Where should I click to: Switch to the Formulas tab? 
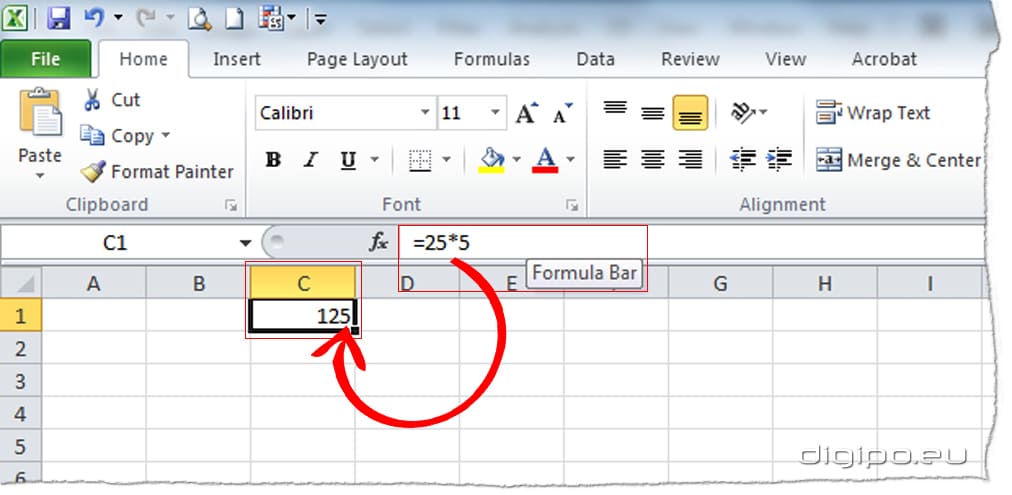click(x=491, y=59)
